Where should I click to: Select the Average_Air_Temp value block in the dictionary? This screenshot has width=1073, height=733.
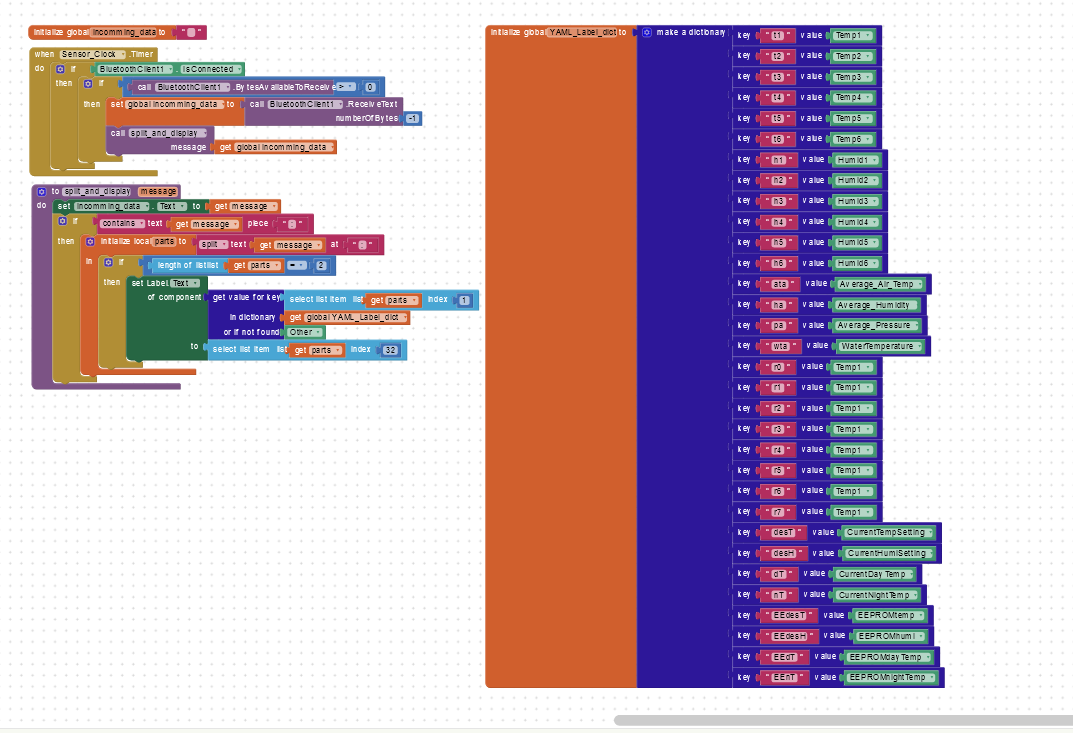tap(877, 284)
